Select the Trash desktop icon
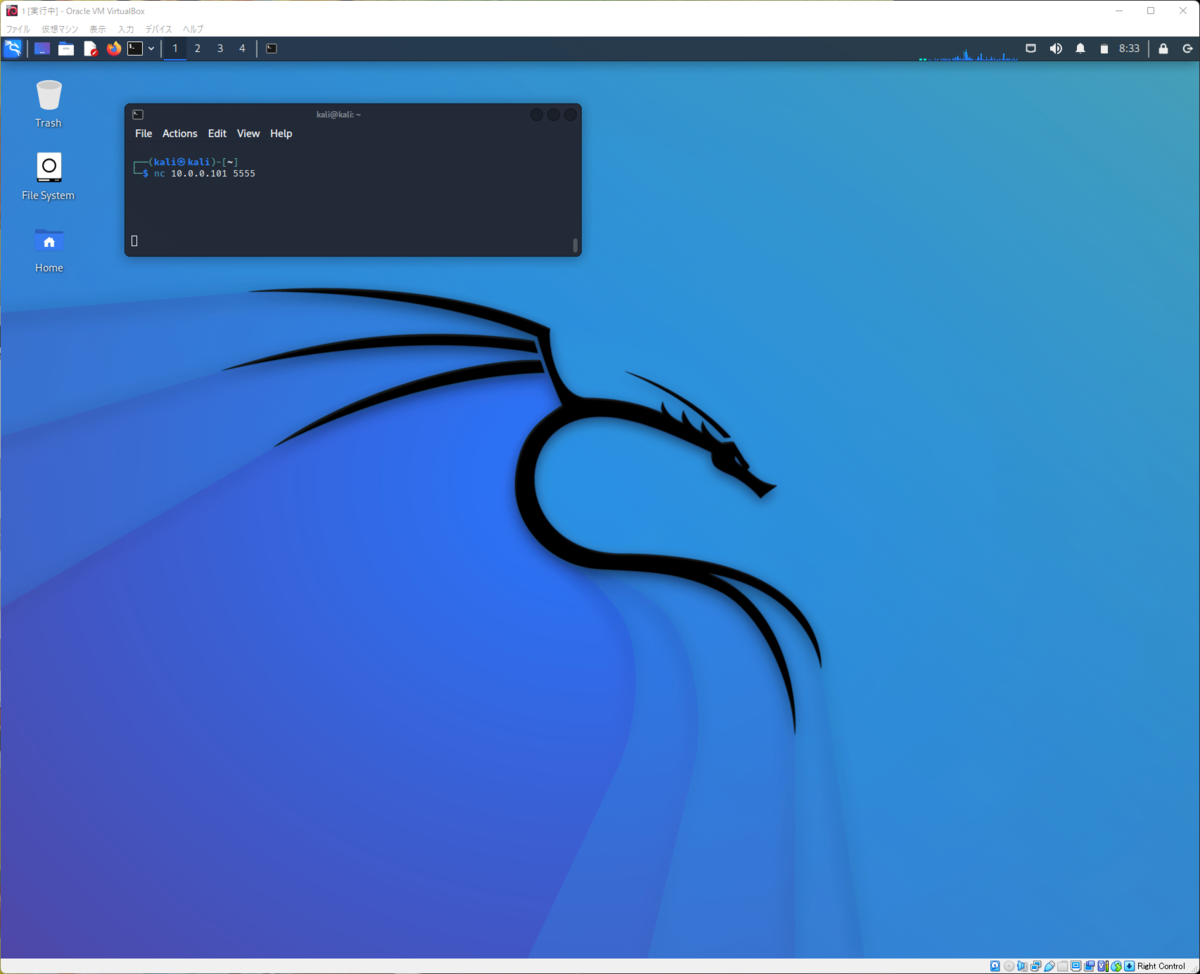 (x=49, y=104)
